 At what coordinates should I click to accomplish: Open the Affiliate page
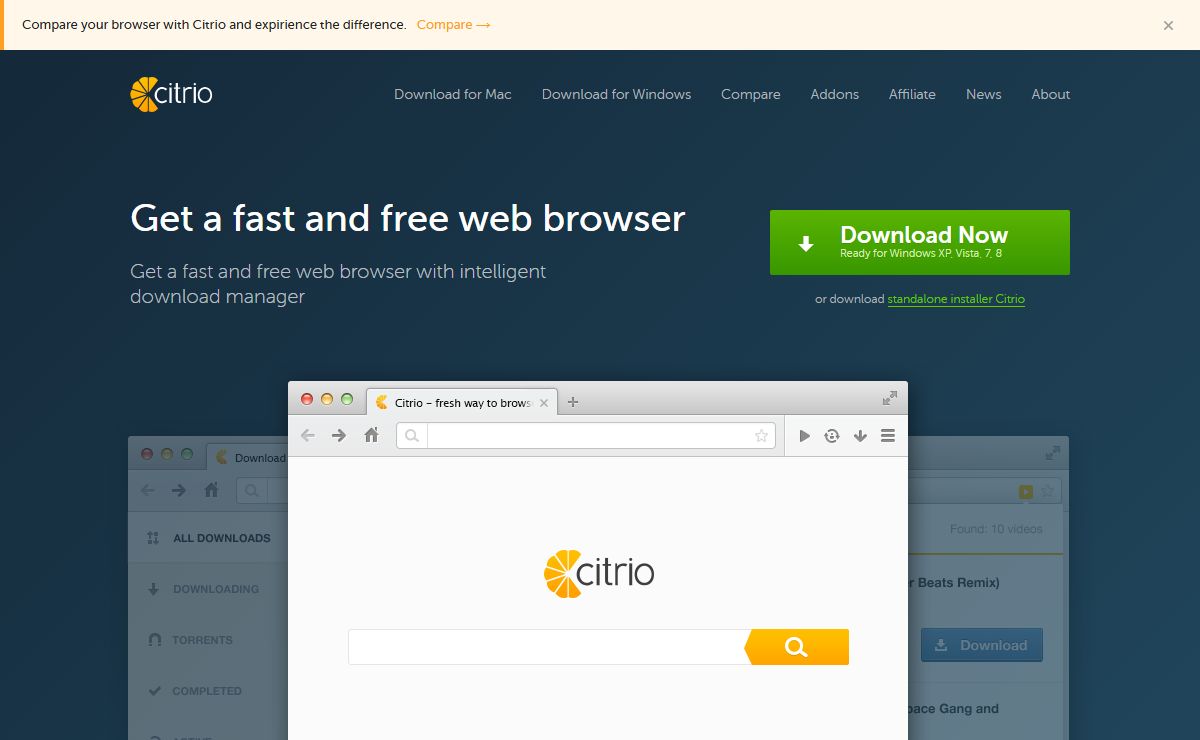coord(912,94)
